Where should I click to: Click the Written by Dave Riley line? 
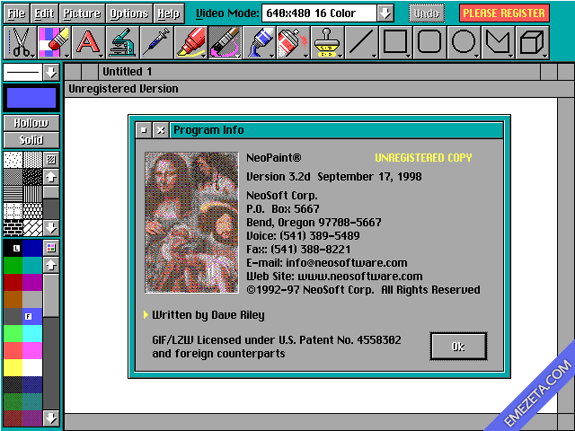click(x=208, y=315)
